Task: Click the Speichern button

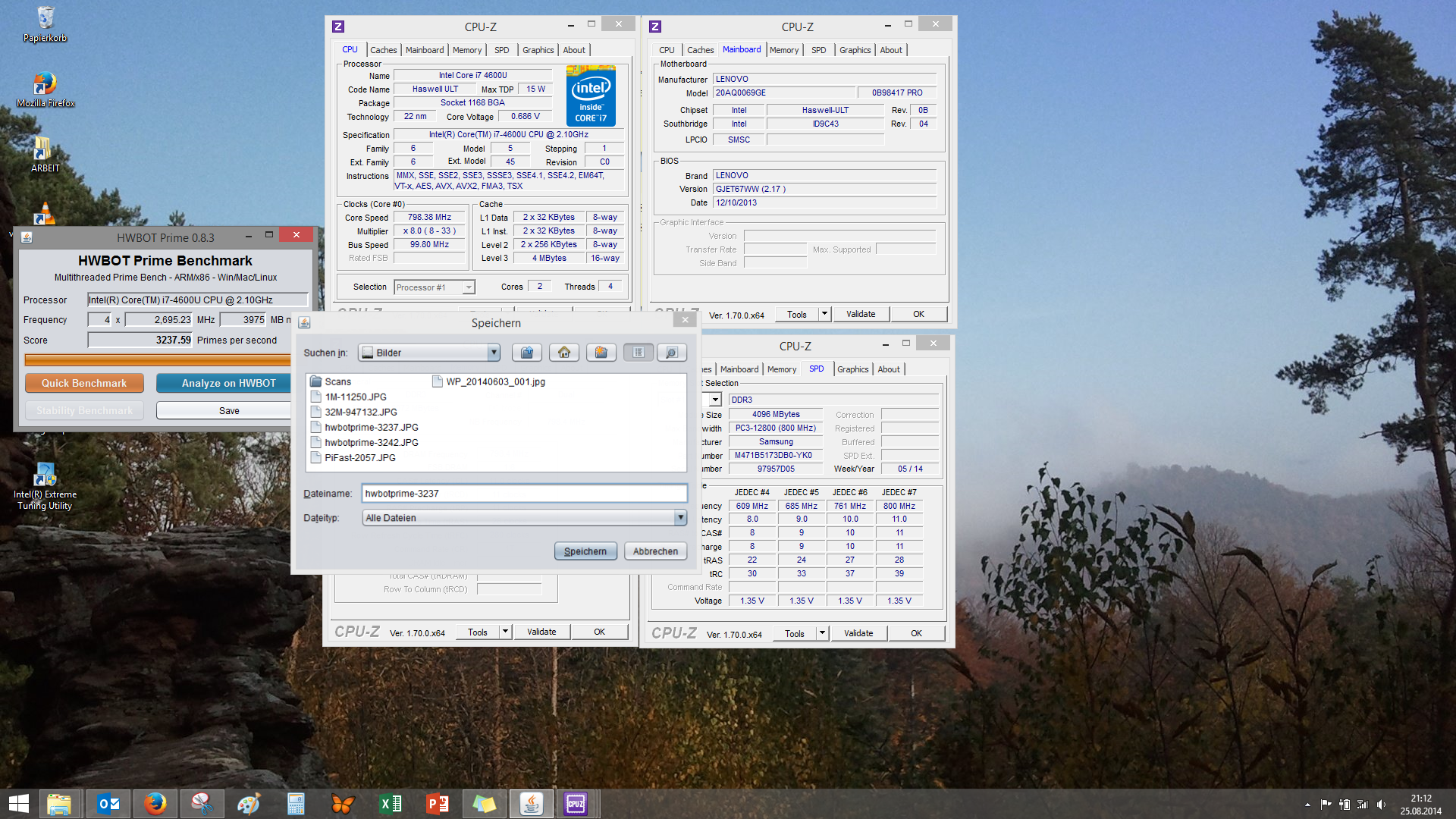Action: tap(585, 551)
